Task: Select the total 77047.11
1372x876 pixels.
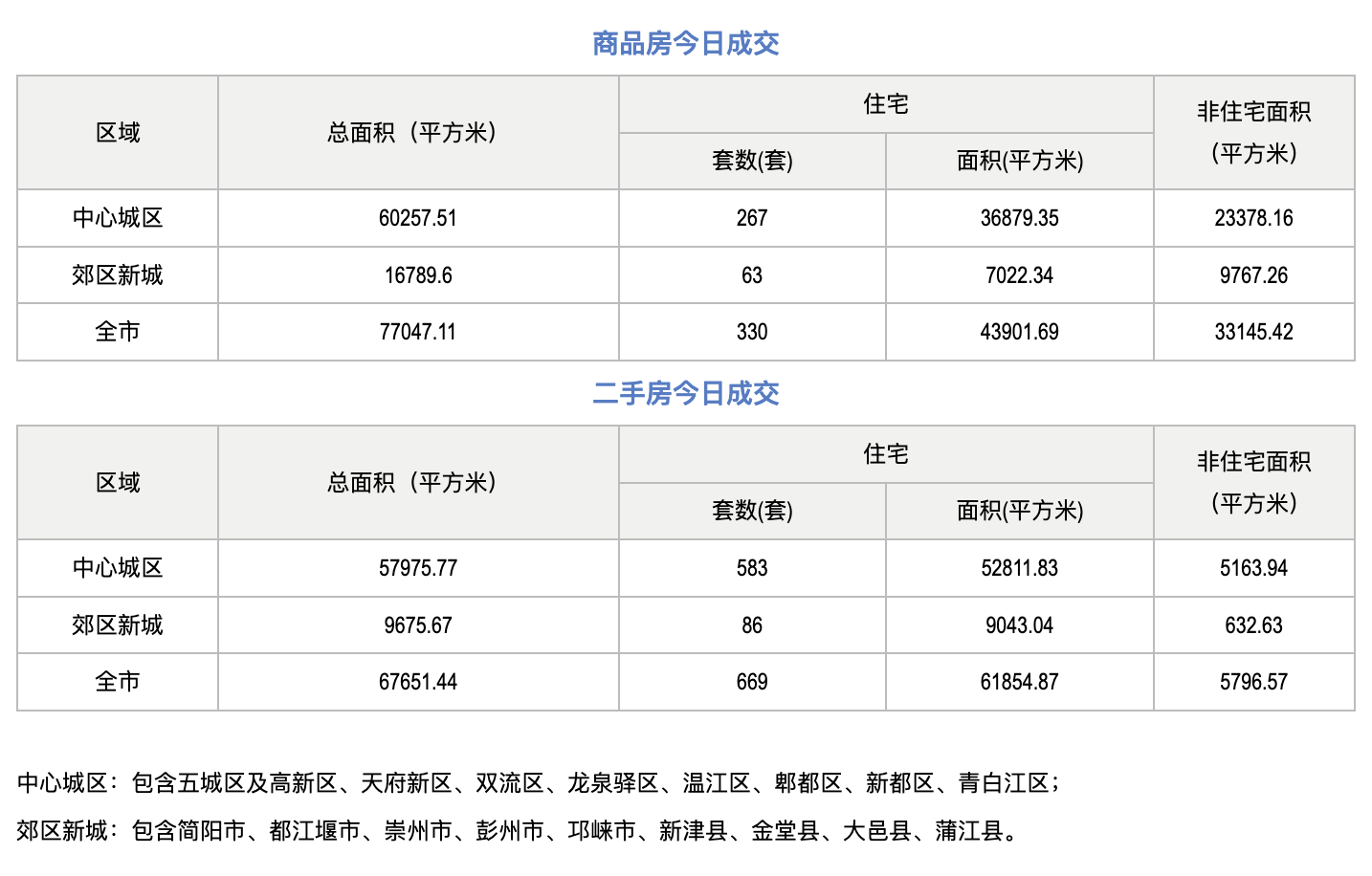Action: (x=418, y=332)
